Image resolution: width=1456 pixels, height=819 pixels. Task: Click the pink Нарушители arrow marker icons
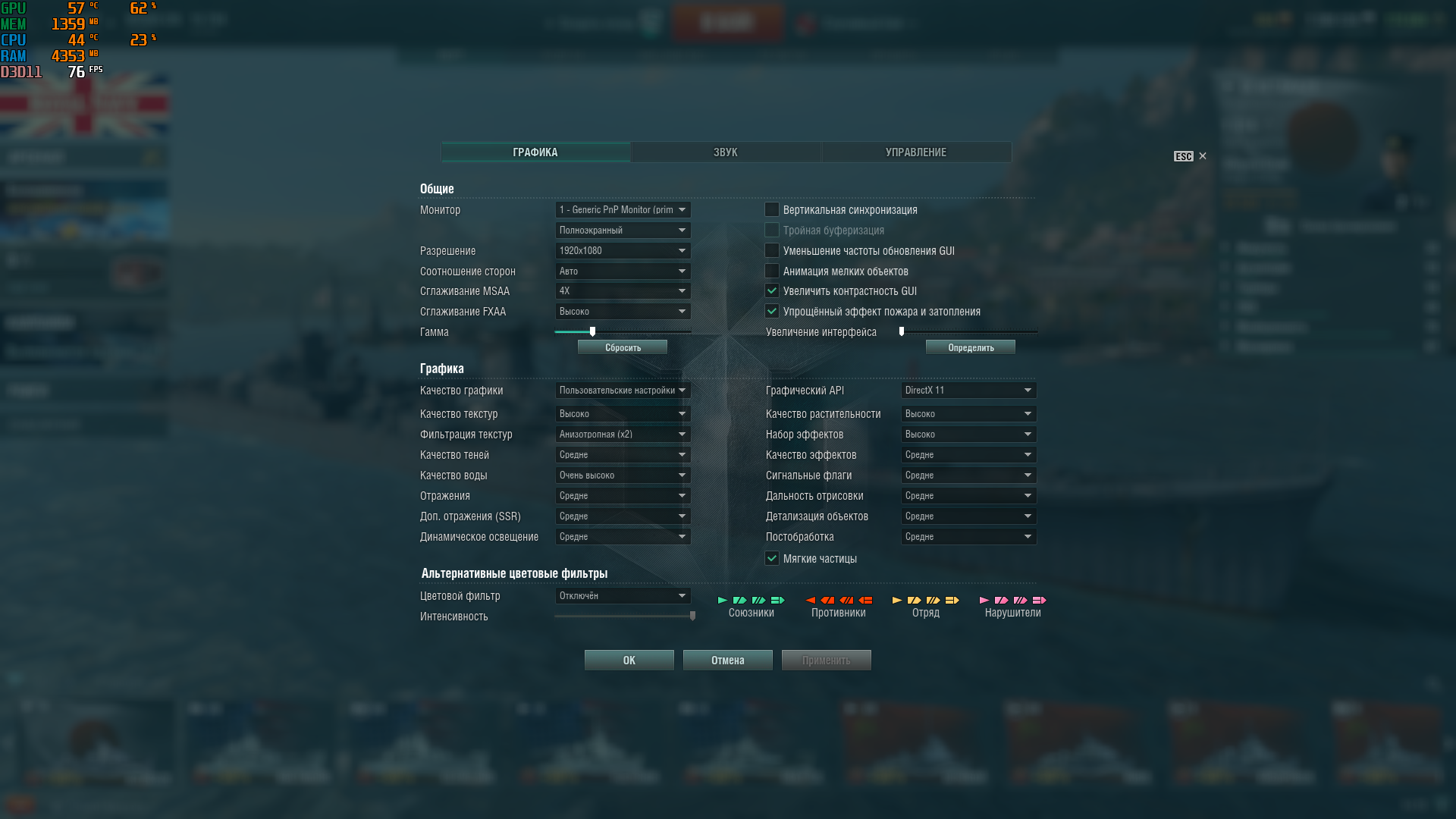pyautogui.click(x=1013, y=600)
